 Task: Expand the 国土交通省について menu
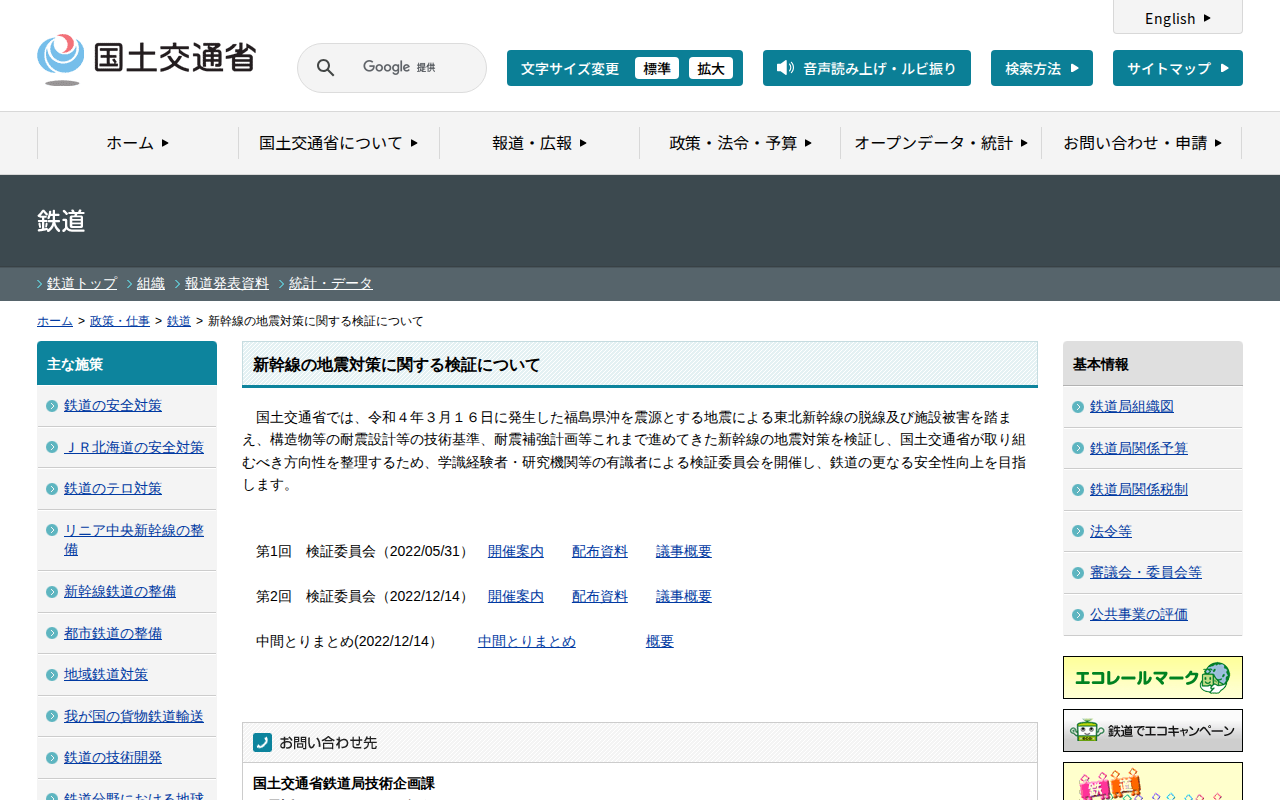click(x=338, y=143)
